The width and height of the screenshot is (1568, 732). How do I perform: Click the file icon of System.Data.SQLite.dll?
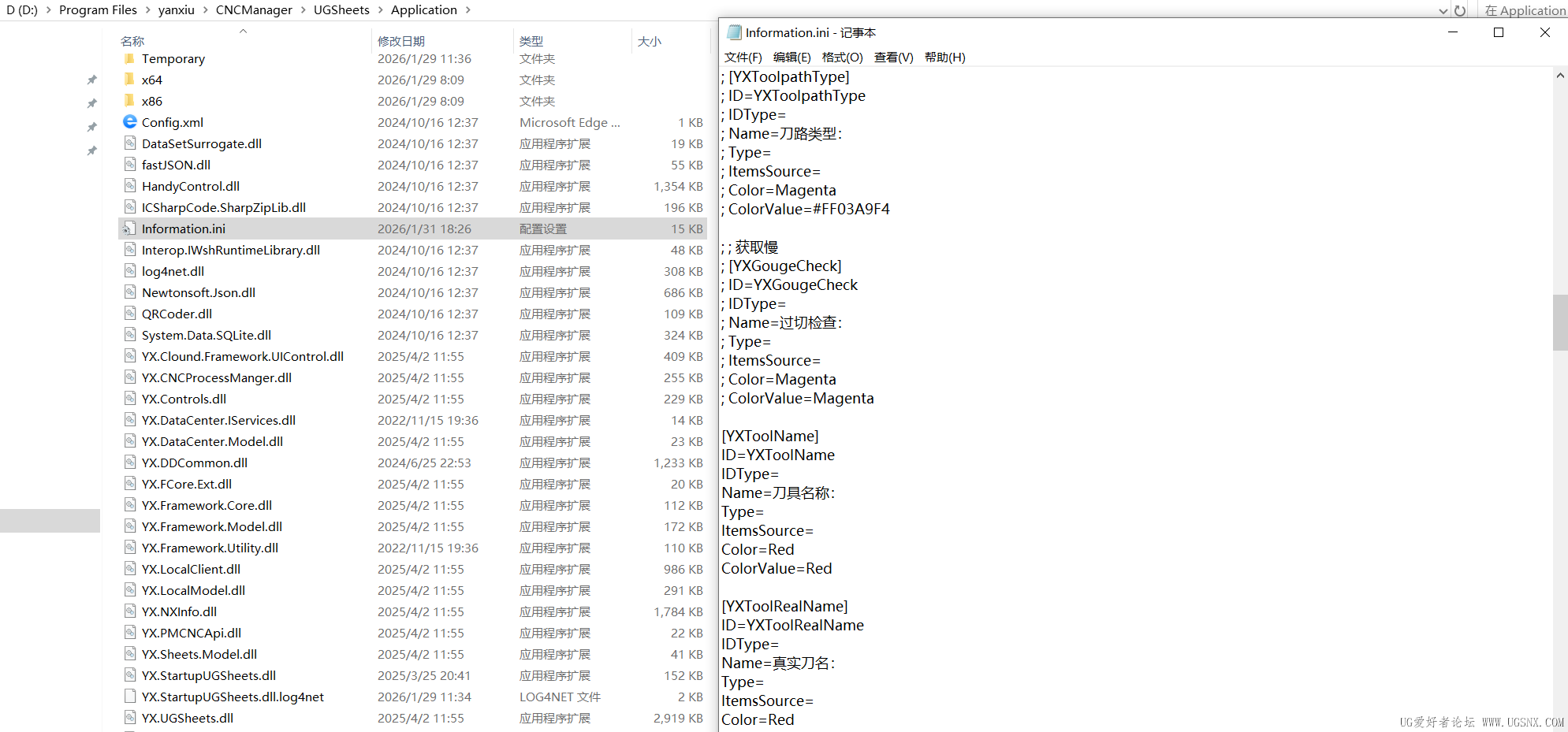tap(130, 335)
